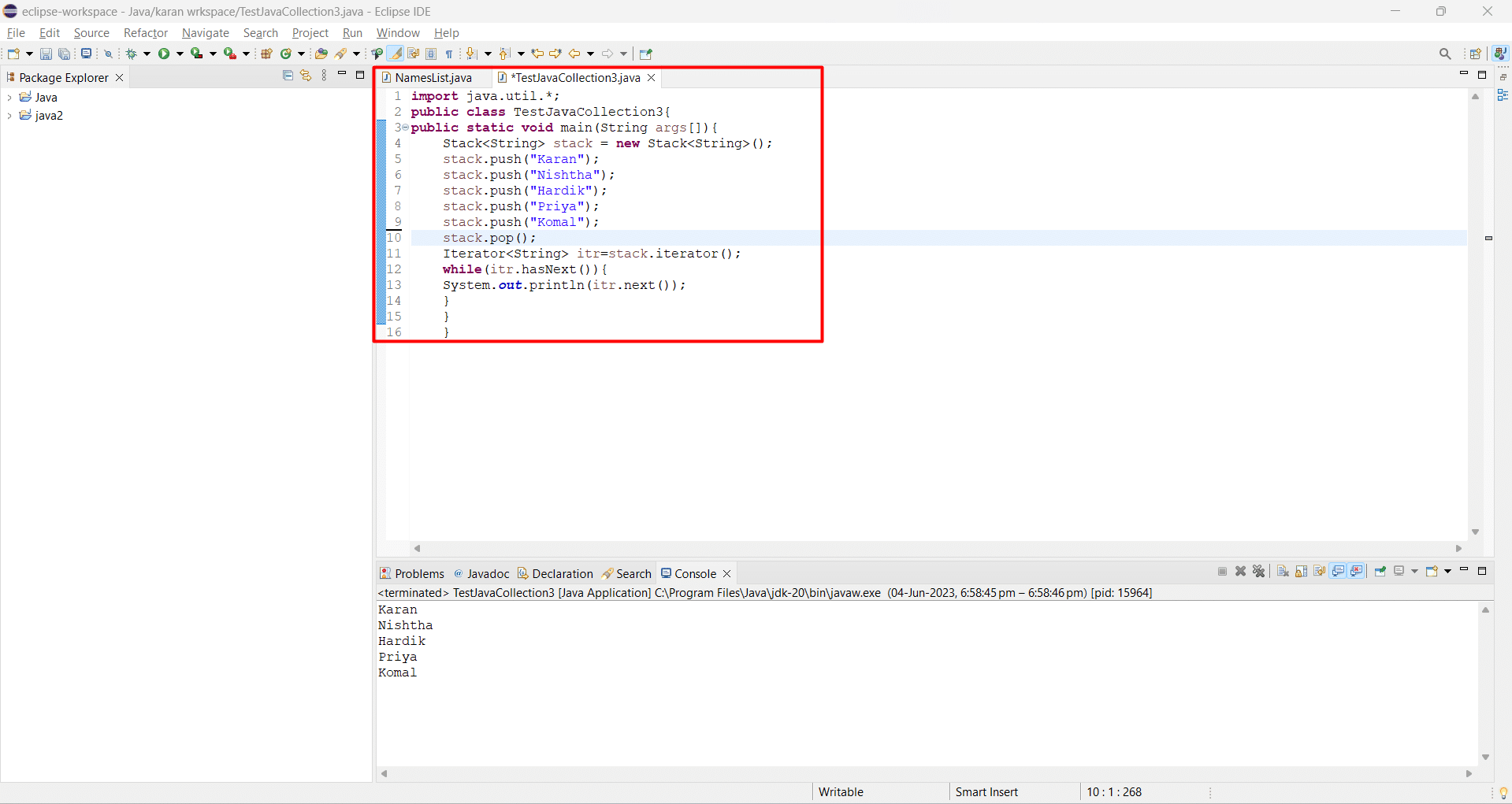1512x804 pixels.
Task: Maximize the Console view panel
Action: click(x=1482, y=571)
